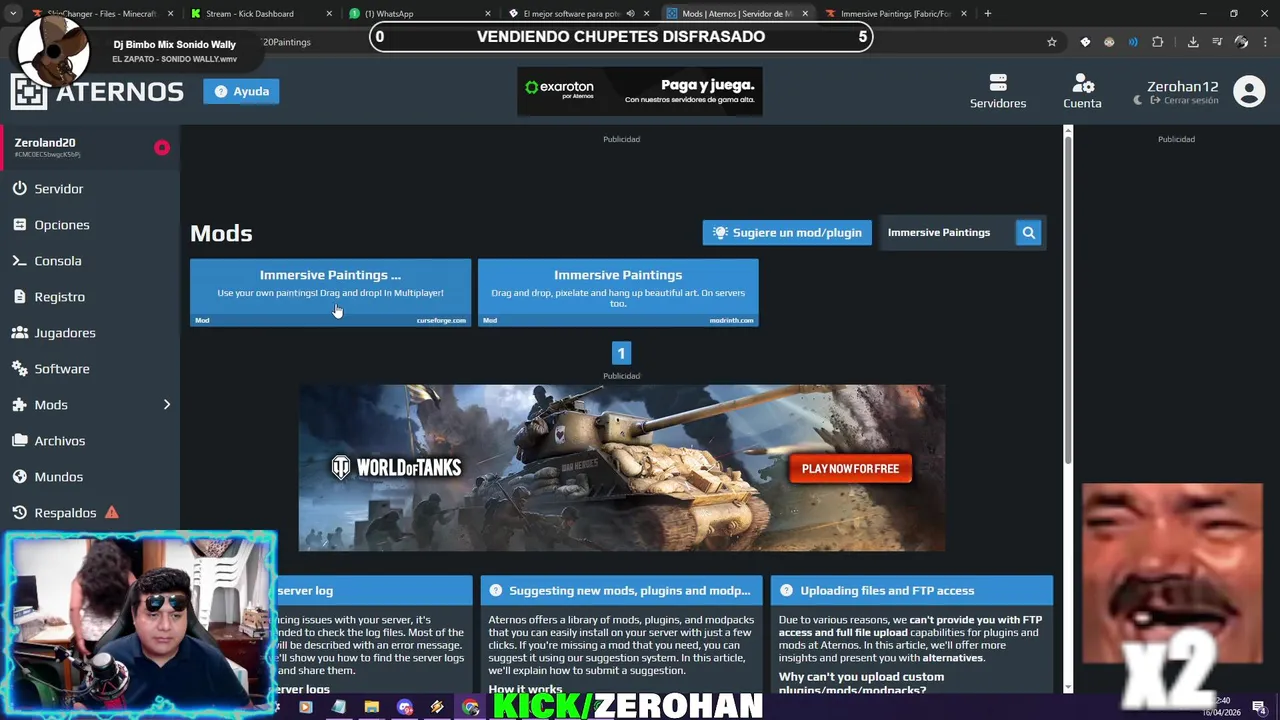This screenshot has height=720, width=1280.
Task: Open the Chrome three-dot menu
Action: point(1264,42)
